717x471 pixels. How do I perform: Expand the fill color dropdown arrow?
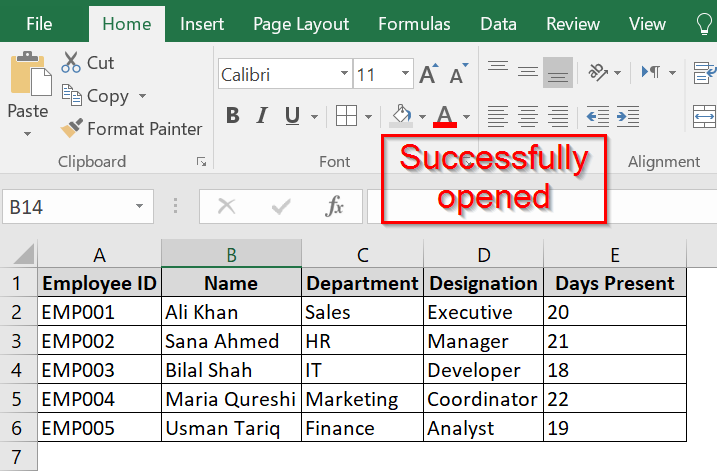pos(422,117)
